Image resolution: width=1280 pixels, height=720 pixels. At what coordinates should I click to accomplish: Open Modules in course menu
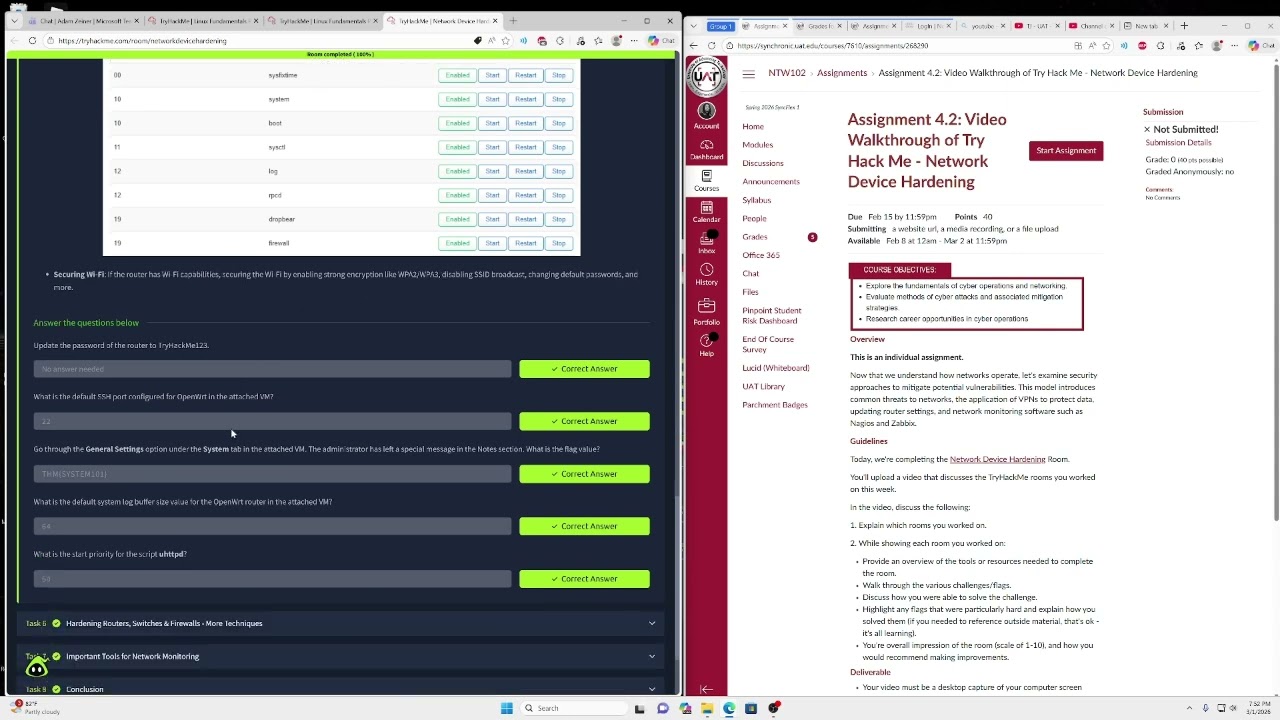[757, 145]
